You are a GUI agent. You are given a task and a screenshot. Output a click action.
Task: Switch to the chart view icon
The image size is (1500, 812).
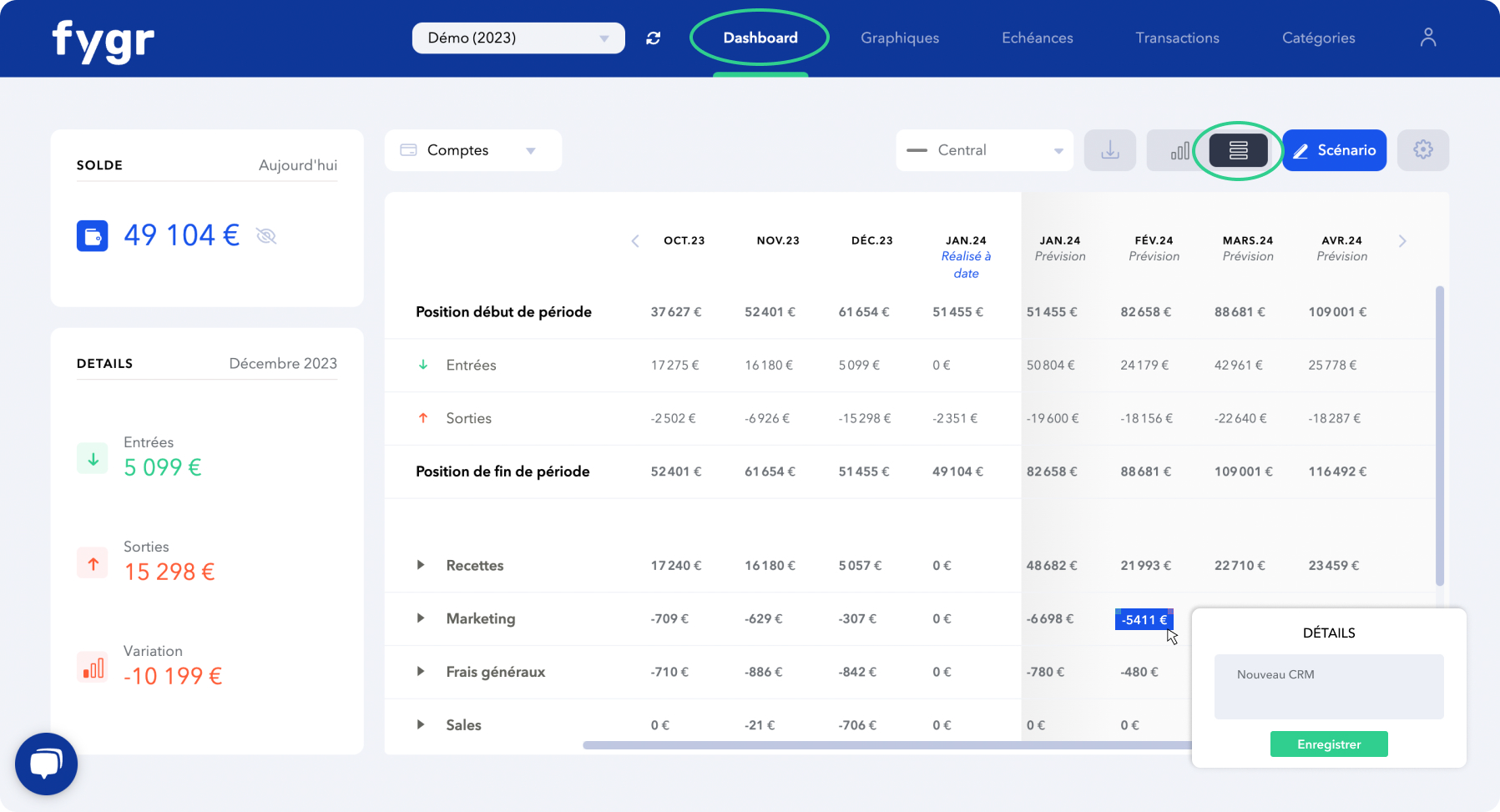[1179, 150]
